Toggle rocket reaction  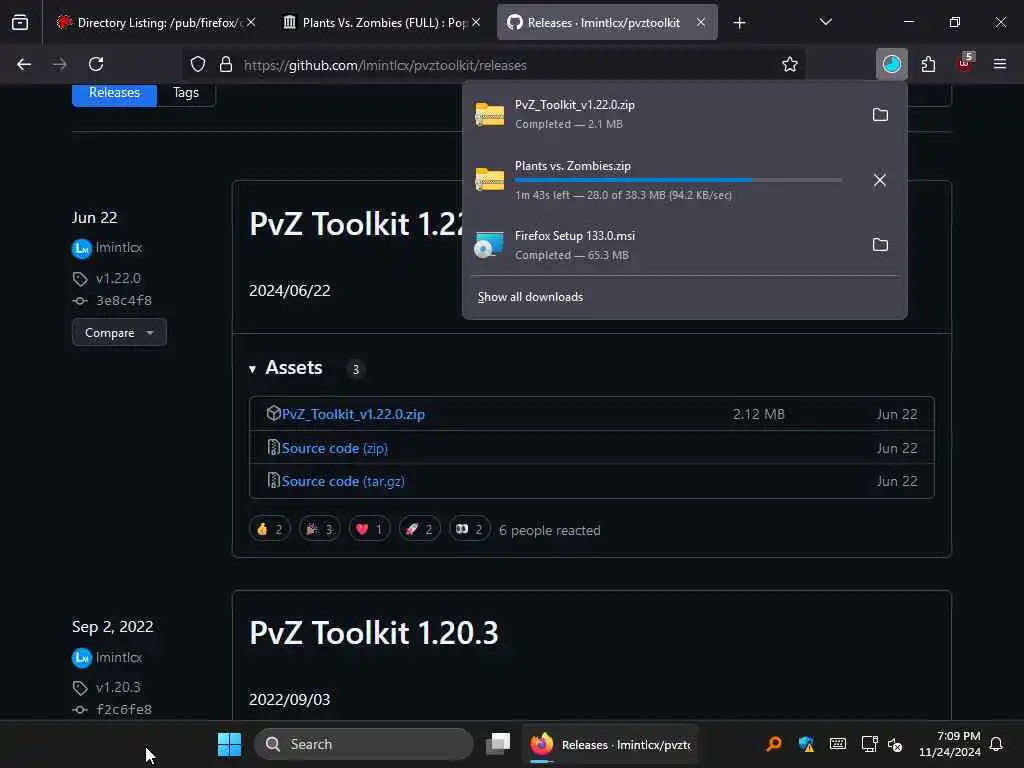pyautogui.click(x=419, y=529)
